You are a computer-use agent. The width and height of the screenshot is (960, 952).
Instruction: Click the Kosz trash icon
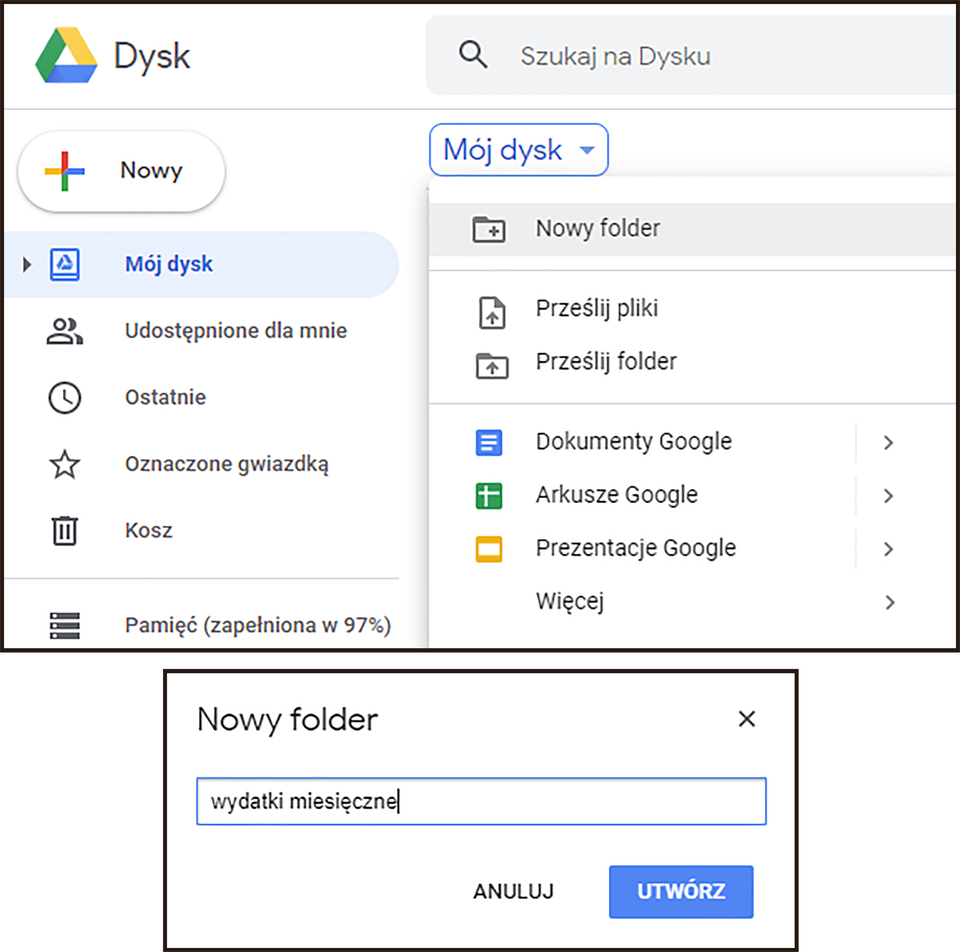click(x=64, y=530)
